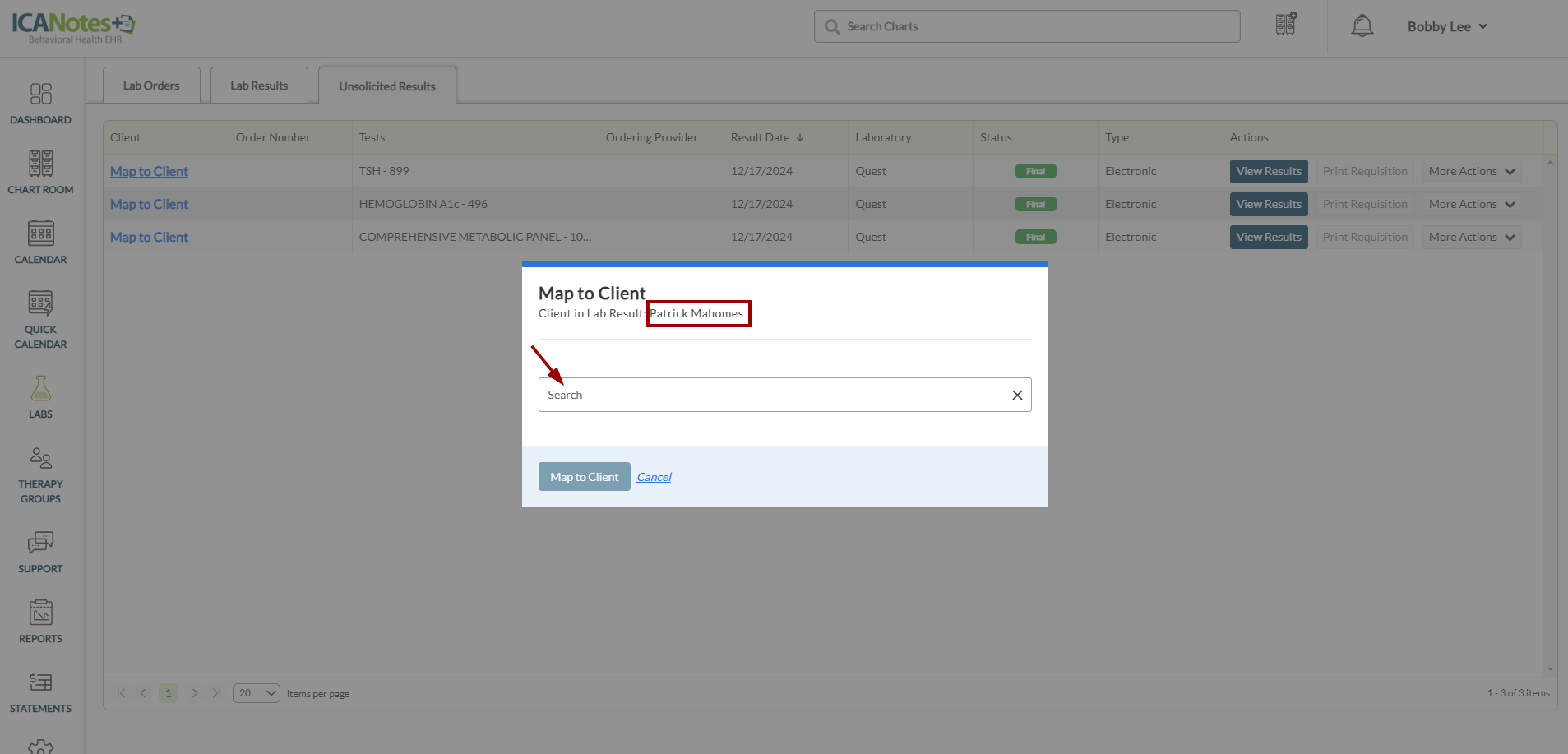Click the client Search field in dialog
Viewport: 1568px width, 754px height.
pyautogui.click(x=773, y=395)
